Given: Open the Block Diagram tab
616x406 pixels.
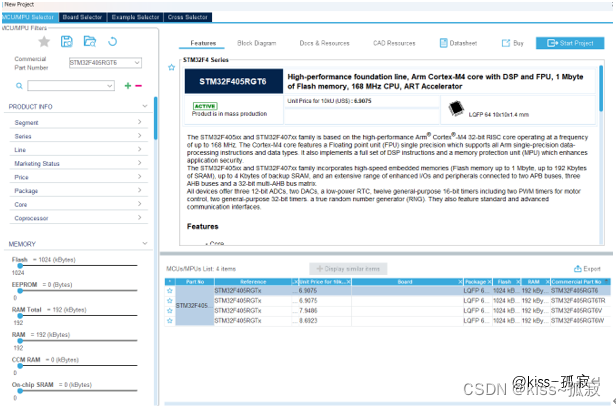Looking at the screenshot, I should 257,43.
